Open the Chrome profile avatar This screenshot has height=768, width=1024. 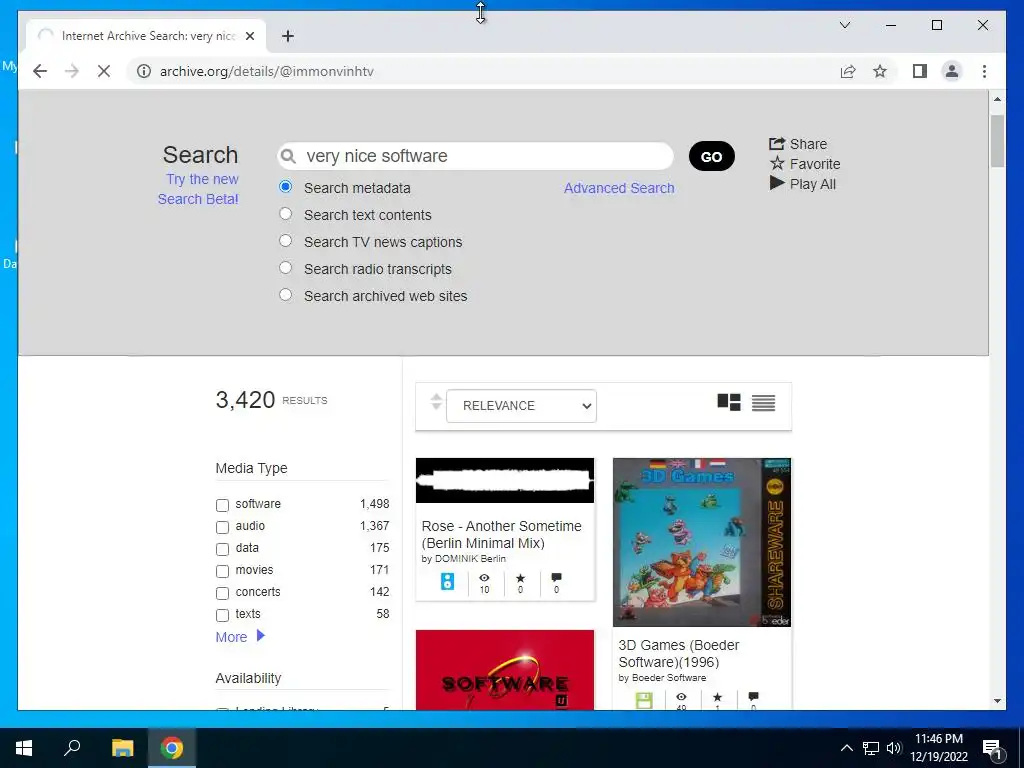click(x=952, y=71)
